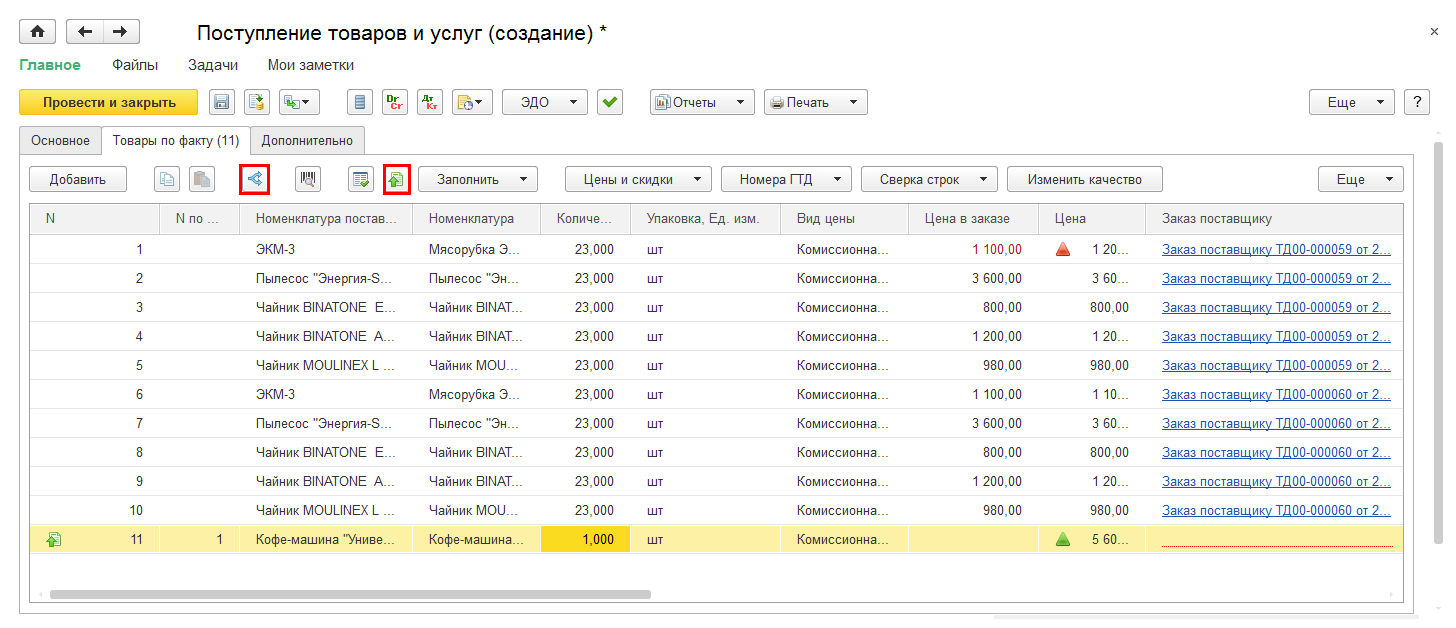The height and width of the screenshot is (628, 1456).
Task: Click the barcode search icon
Action: point(309,180)
